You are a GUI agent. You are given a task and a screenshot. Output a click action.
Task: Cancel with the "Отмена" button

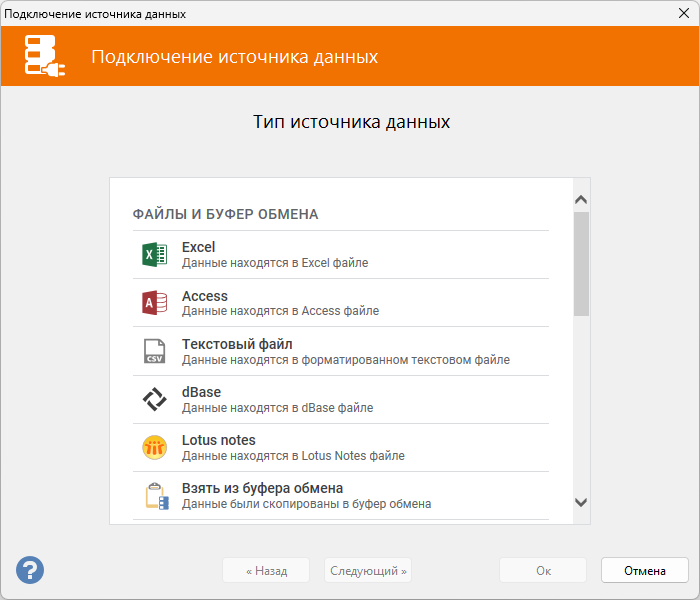pyautogui.click(x=645, y=570)
